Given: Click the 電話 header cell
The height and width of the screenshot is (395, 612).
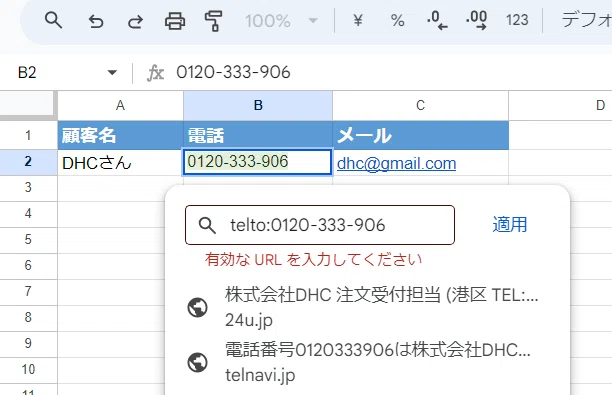Looking at the screenshot, I should pos(258,135).
